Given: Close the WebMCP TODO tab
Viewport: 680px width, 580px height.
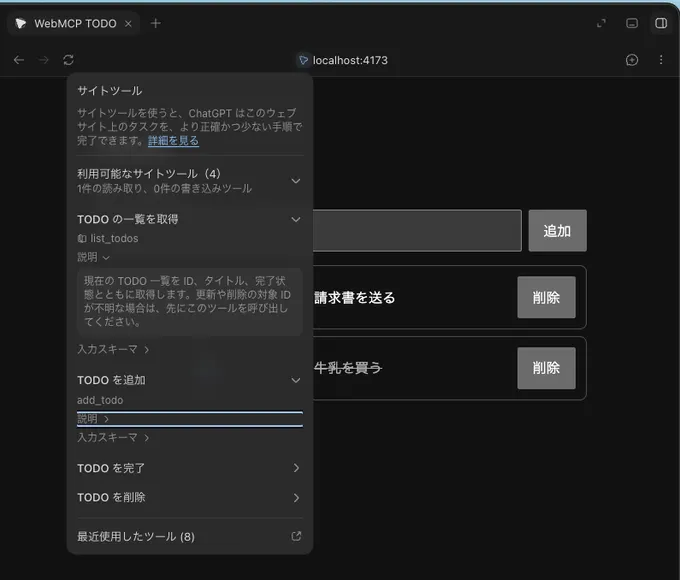Looking at the screenshot, I should tap(128, 24).
